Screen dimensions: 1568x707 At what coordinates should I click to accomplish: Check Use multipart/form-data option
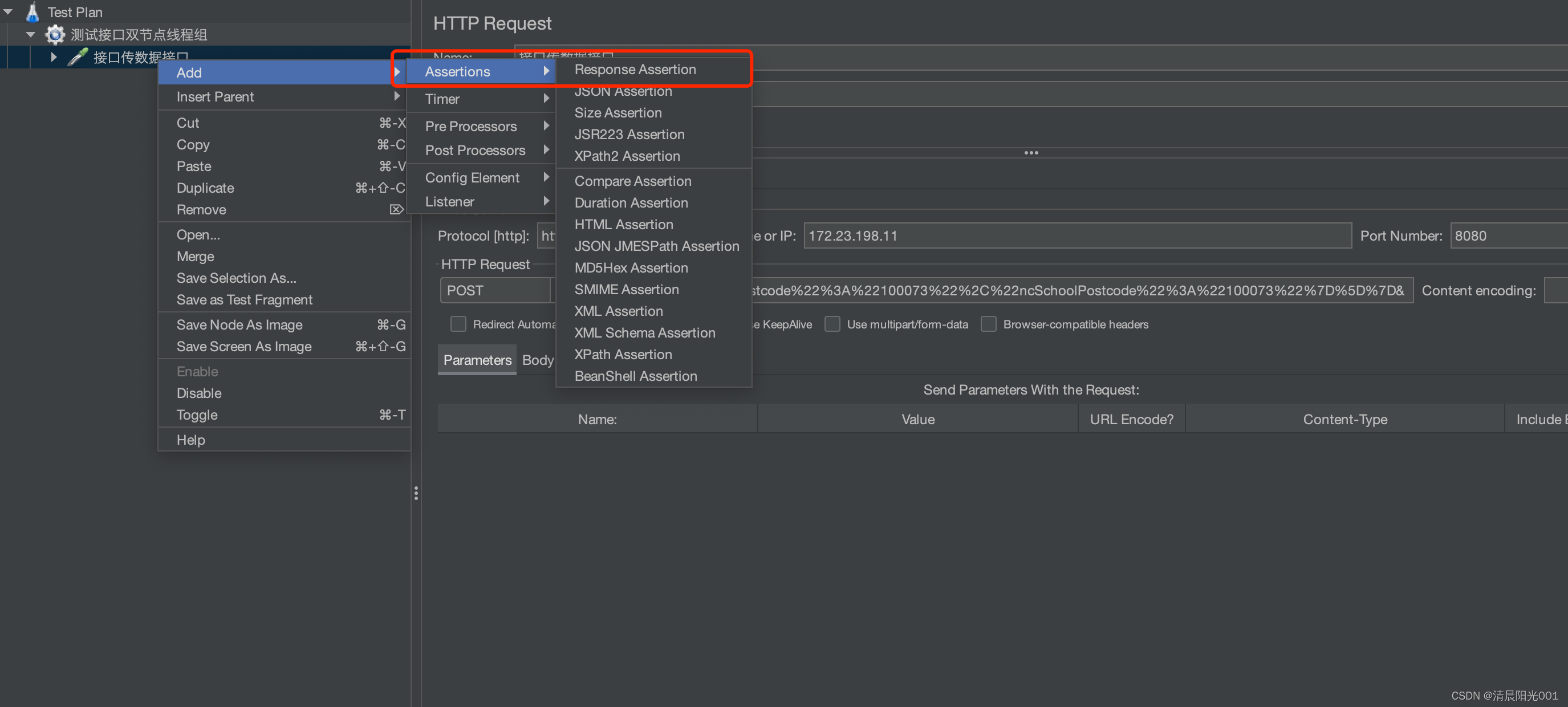click(x=831, y=324)
